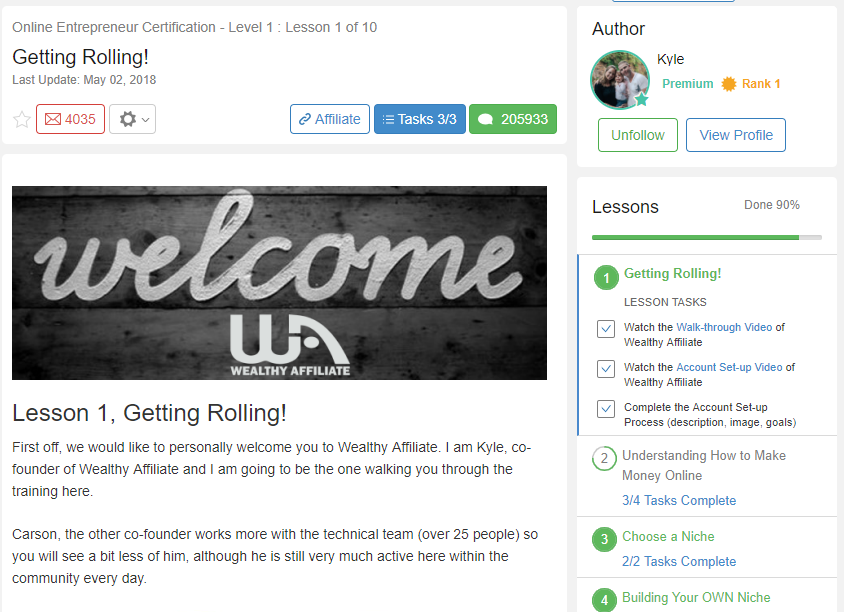844x612 pixels.
Task: Click the green lesson 1 number circle
Action: coord(606,278)
